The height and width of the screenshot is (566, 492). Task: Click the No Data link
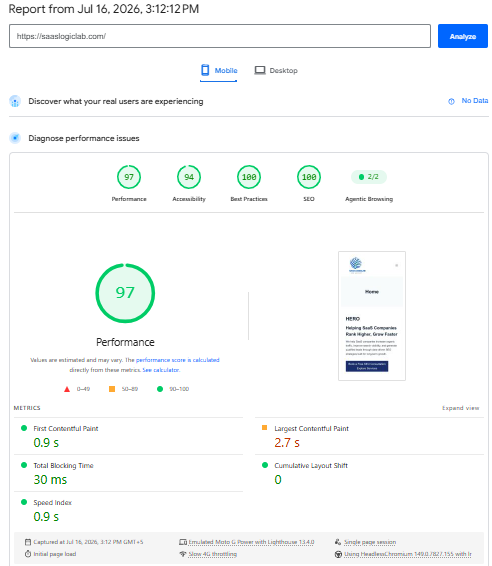(x=475, y=101)
